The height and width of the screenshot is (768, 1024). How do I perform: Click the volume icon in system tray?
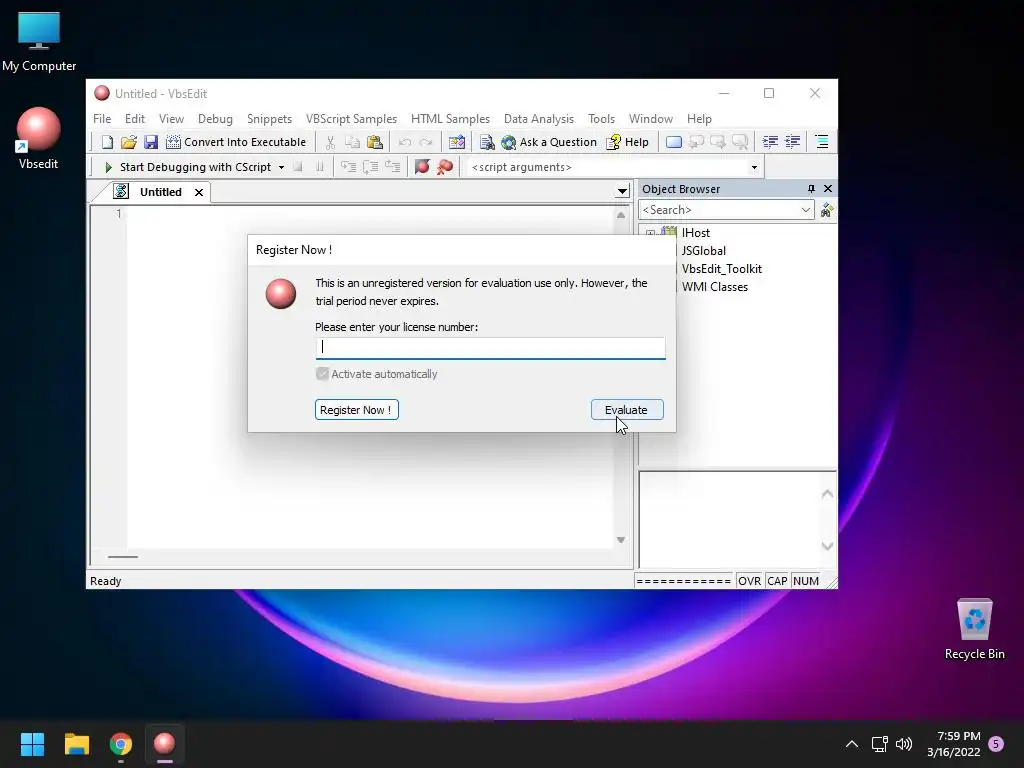point(904,744)
